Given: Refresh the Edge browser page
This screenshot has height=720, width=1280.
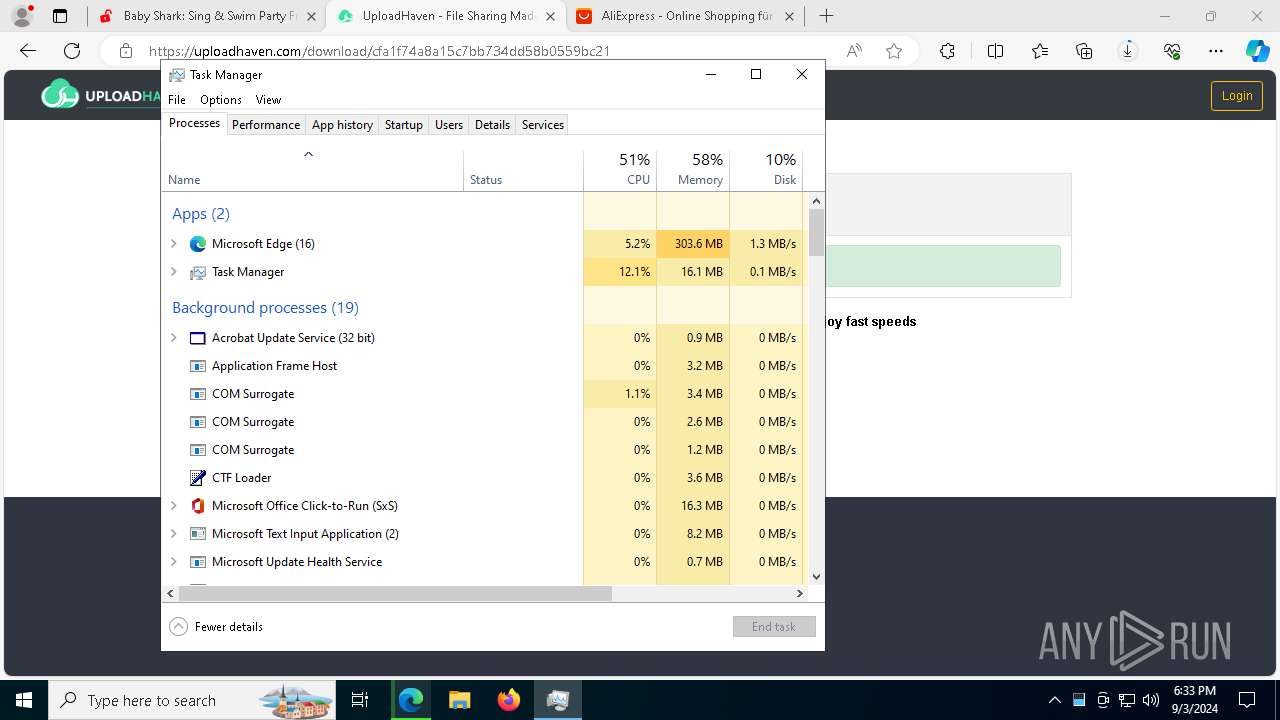Looking at the screenshot, I should pos(72,51).
